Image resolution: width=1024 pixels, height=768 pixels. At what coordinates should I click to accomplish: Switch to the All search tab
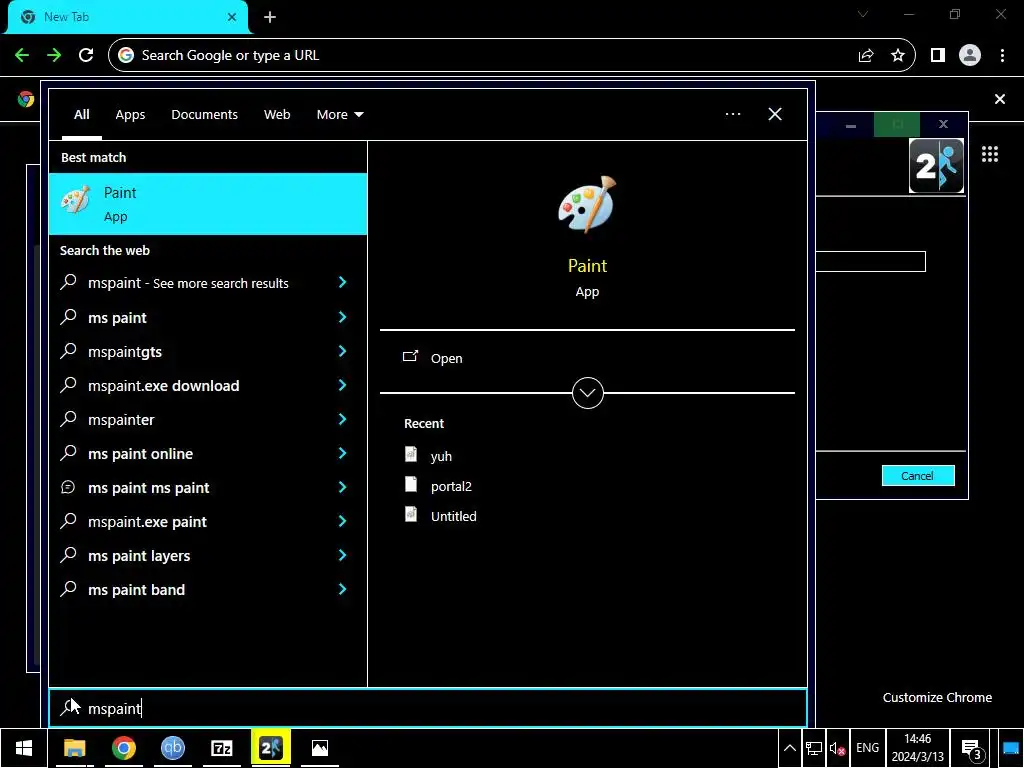(82, 114)
